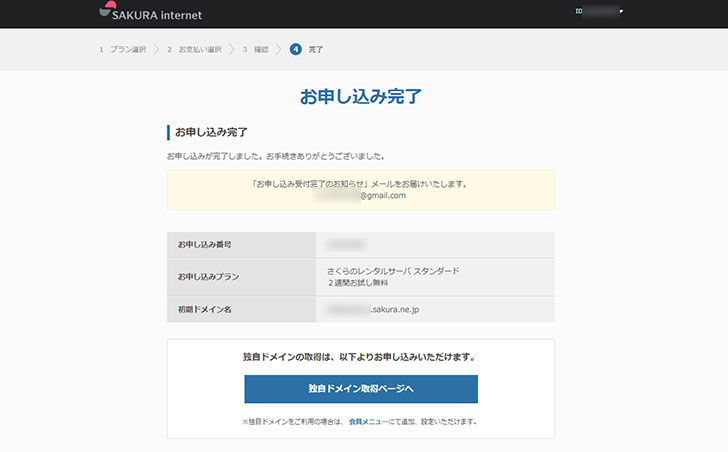Click the large お申し込み完了 page title
Screen dimensions: 728x452
(x=361, y=97)
